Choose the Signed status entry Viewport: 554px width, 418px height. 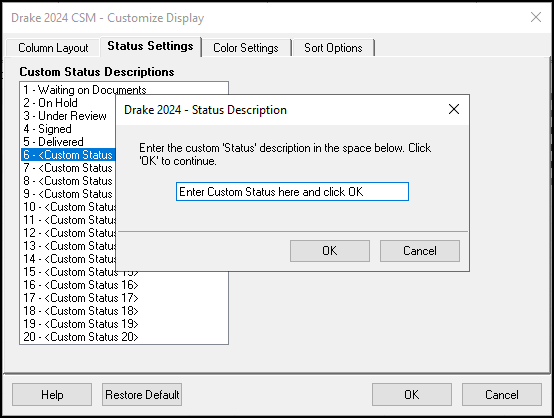point(47,129)
